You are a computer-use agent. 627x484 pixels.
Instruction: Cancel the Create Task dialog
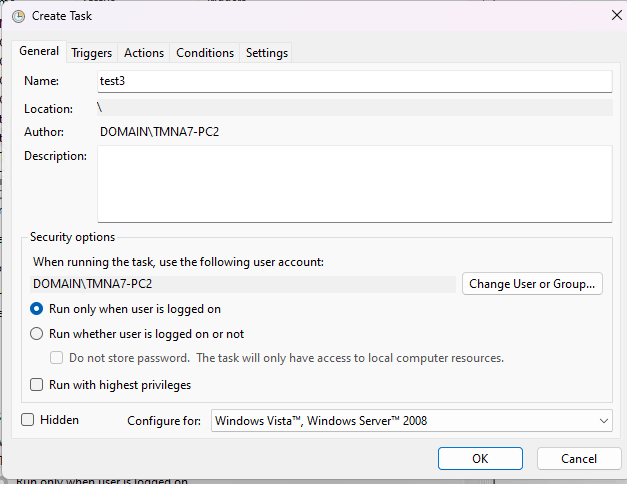click(579, 458)
